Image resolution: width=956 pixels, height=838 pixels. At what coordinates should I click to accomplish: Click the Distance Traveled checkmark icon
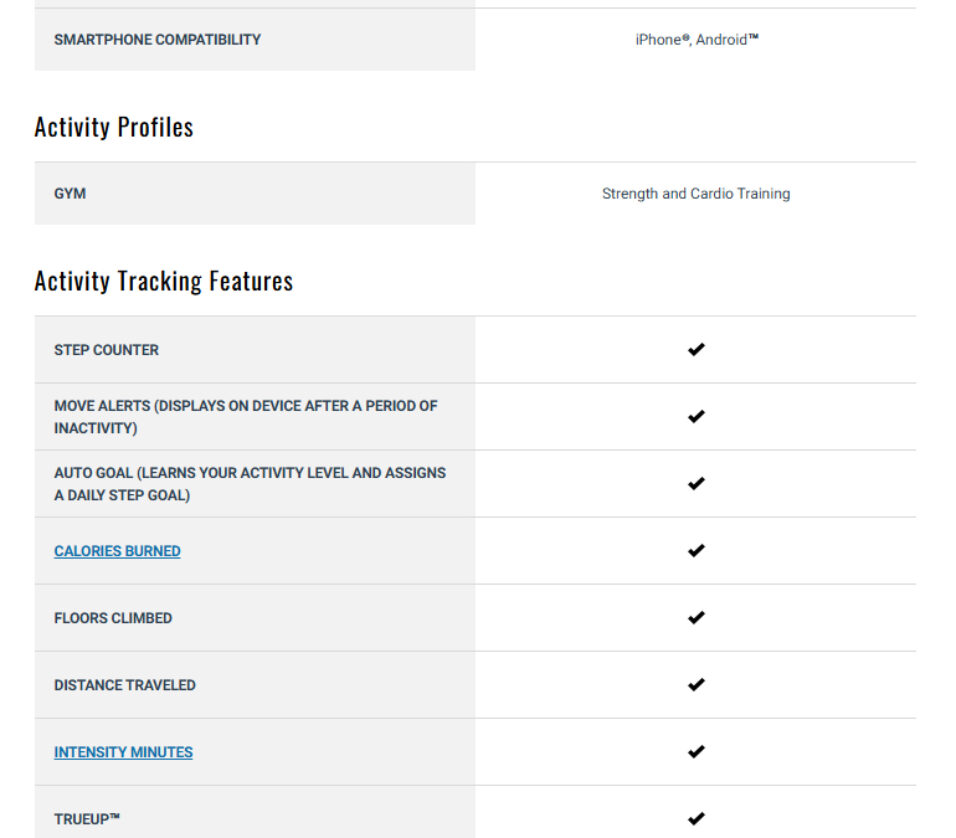696,685
